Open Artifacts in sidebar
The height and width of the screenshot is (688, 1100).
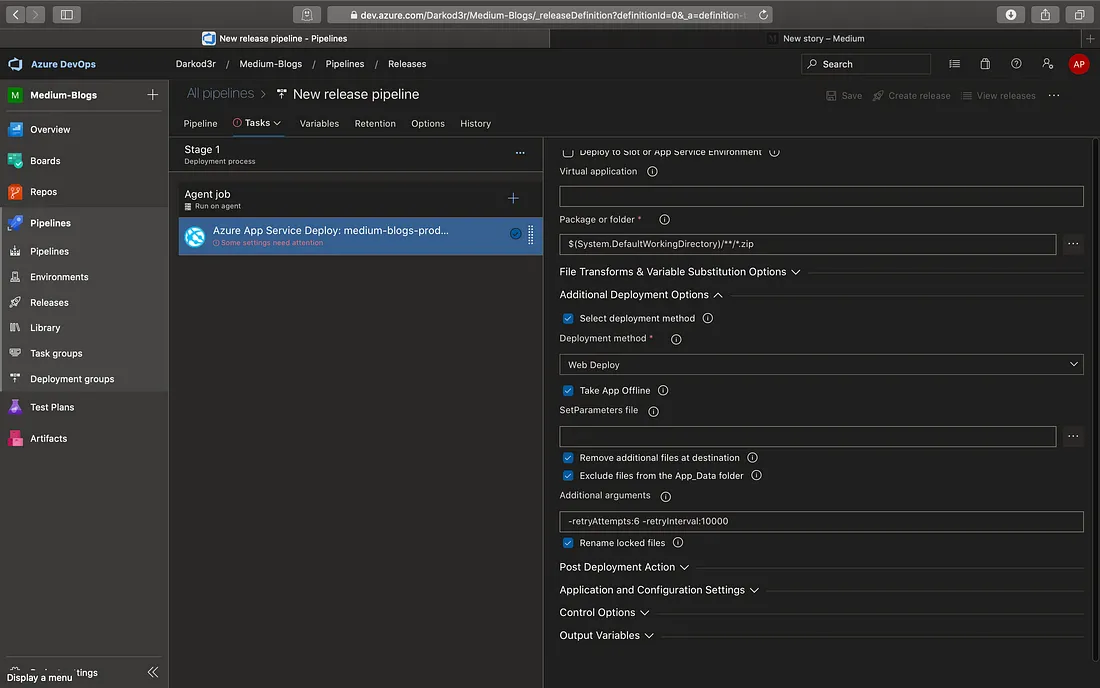[x=48, y=439]
